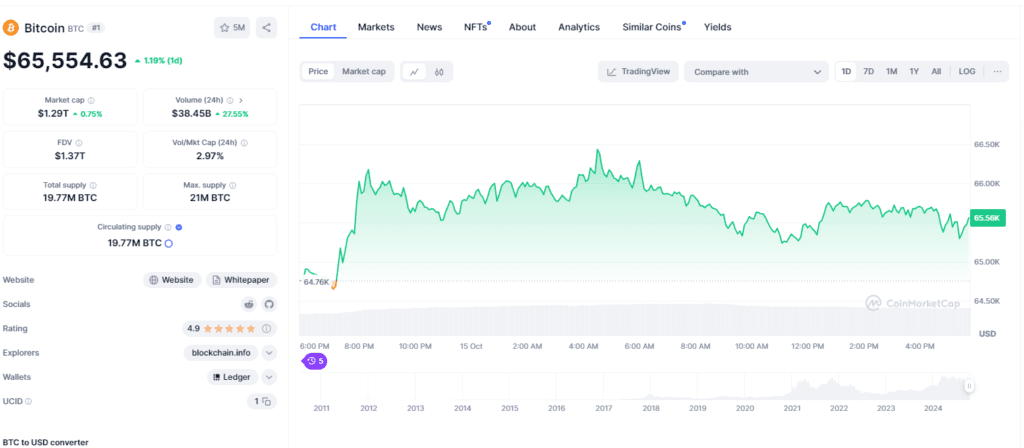The height and width of the screenshot is (448, 1024).
Task: Copy the UCID value icon
Action: click(266, 402)
